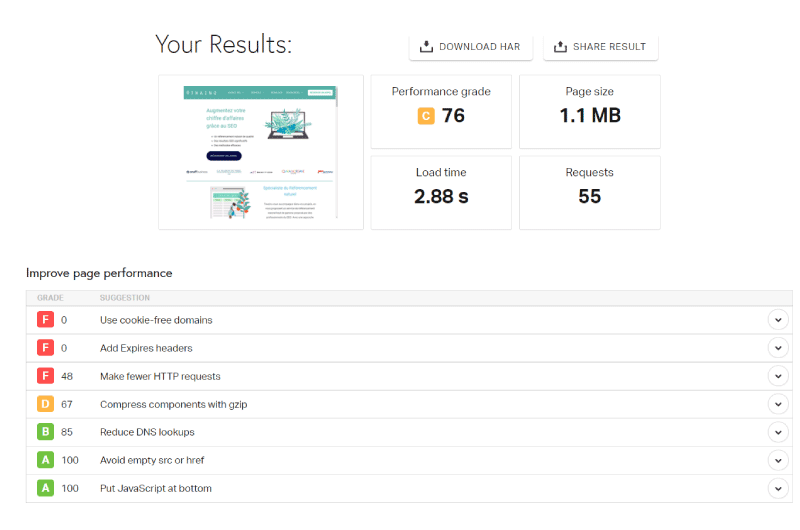Click the Your Results heading

click(223, 44)
